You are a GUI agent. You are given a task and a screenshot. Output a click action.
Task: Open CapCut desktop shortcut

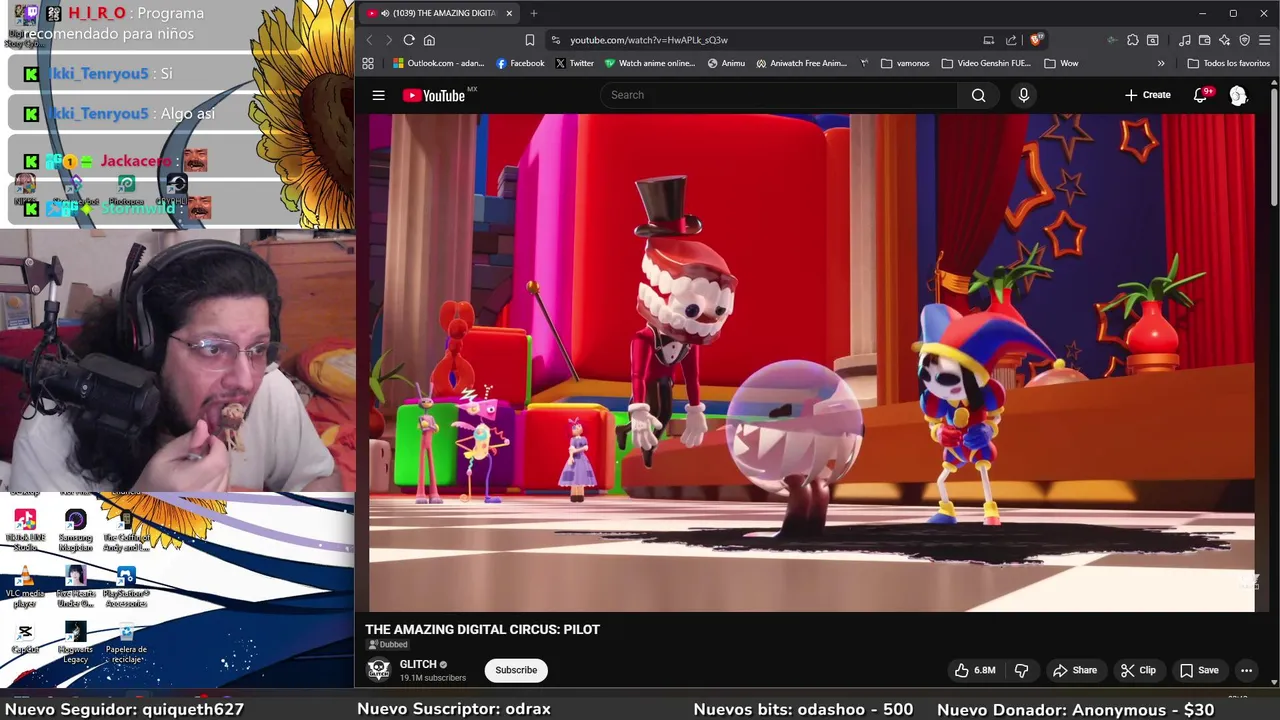click(25, 639)
